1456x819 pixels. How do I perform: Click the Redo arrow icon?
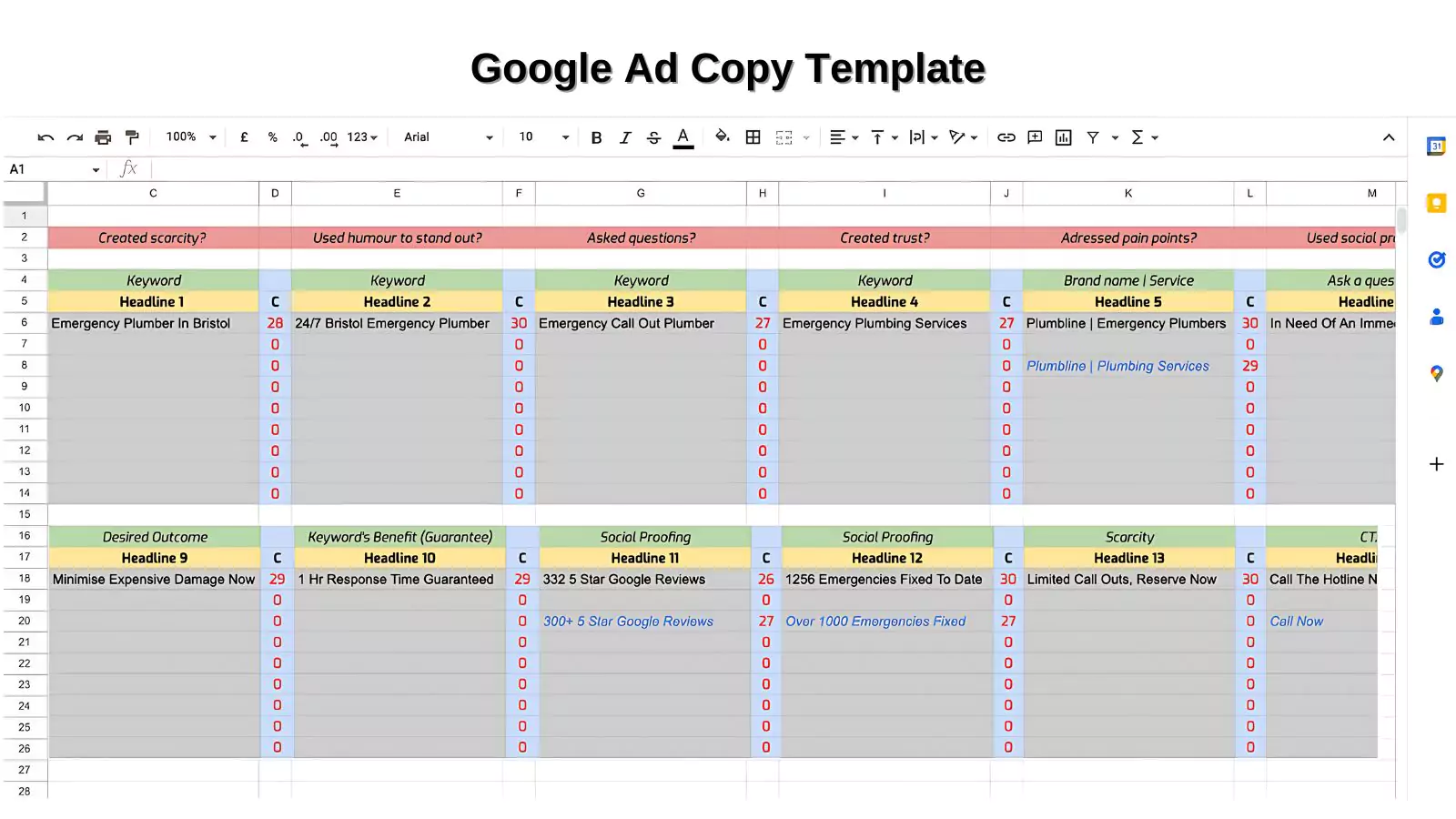75,137
